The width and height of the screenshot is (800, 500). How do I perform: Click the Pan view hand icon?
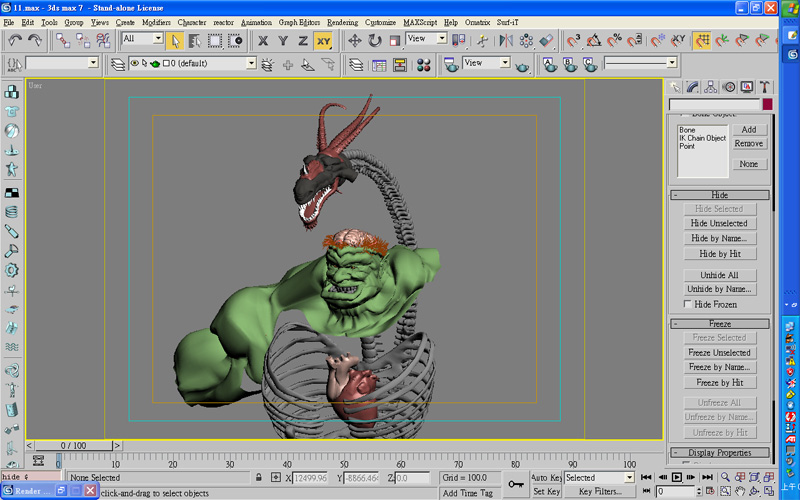point(739,492)
